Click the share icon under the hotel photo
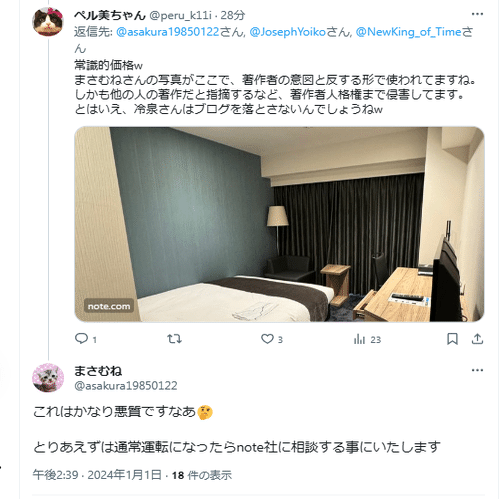Image resolution: width=499 pixels, height=499 pixels. point(477,339)
